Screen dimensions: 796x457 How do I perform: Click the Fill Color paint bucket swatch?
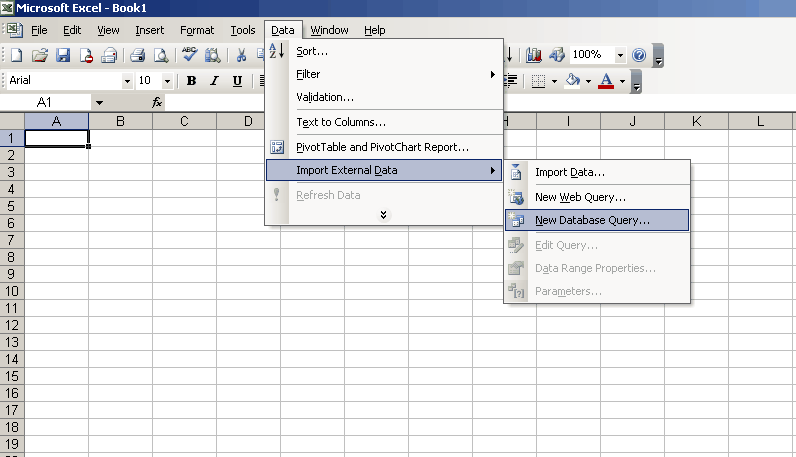click(573, 81)
